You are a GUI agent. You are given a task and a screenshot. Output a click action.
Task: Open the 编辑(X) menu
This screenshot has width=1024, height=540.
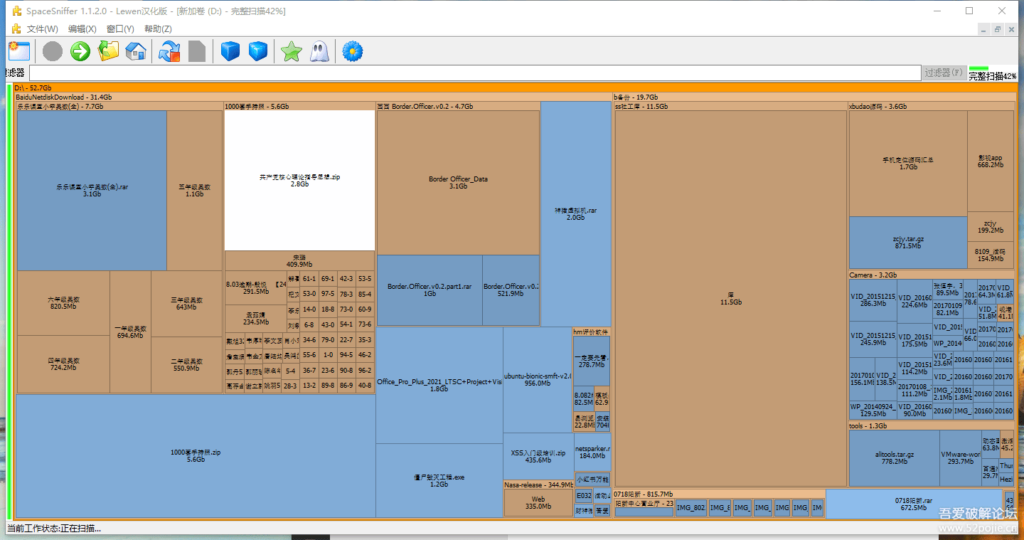tap(82, 29)
